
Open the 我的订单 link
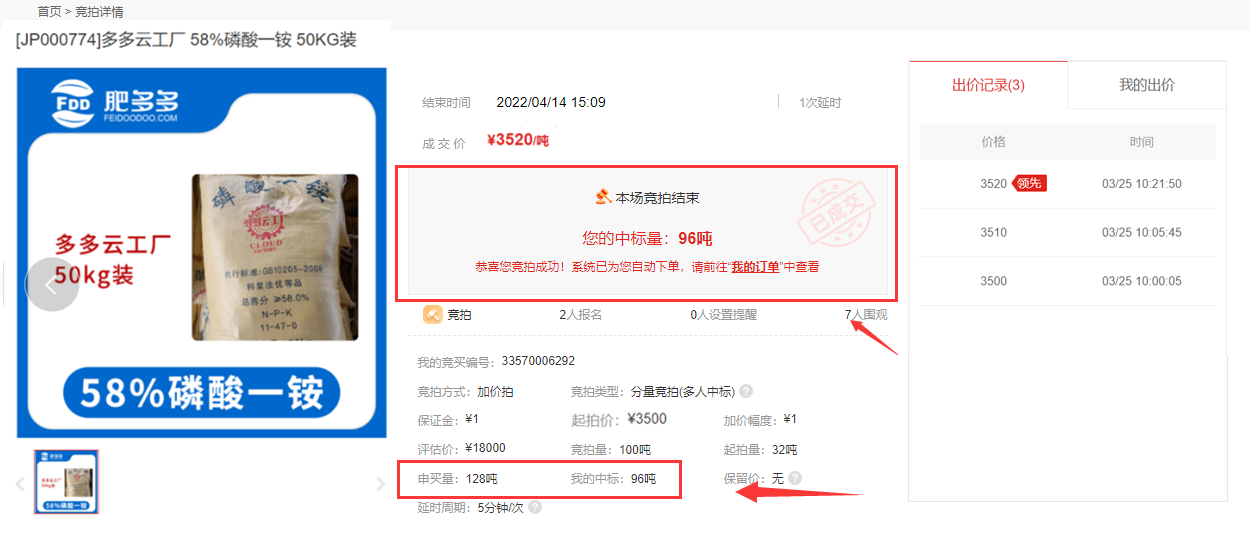[755, 267]
